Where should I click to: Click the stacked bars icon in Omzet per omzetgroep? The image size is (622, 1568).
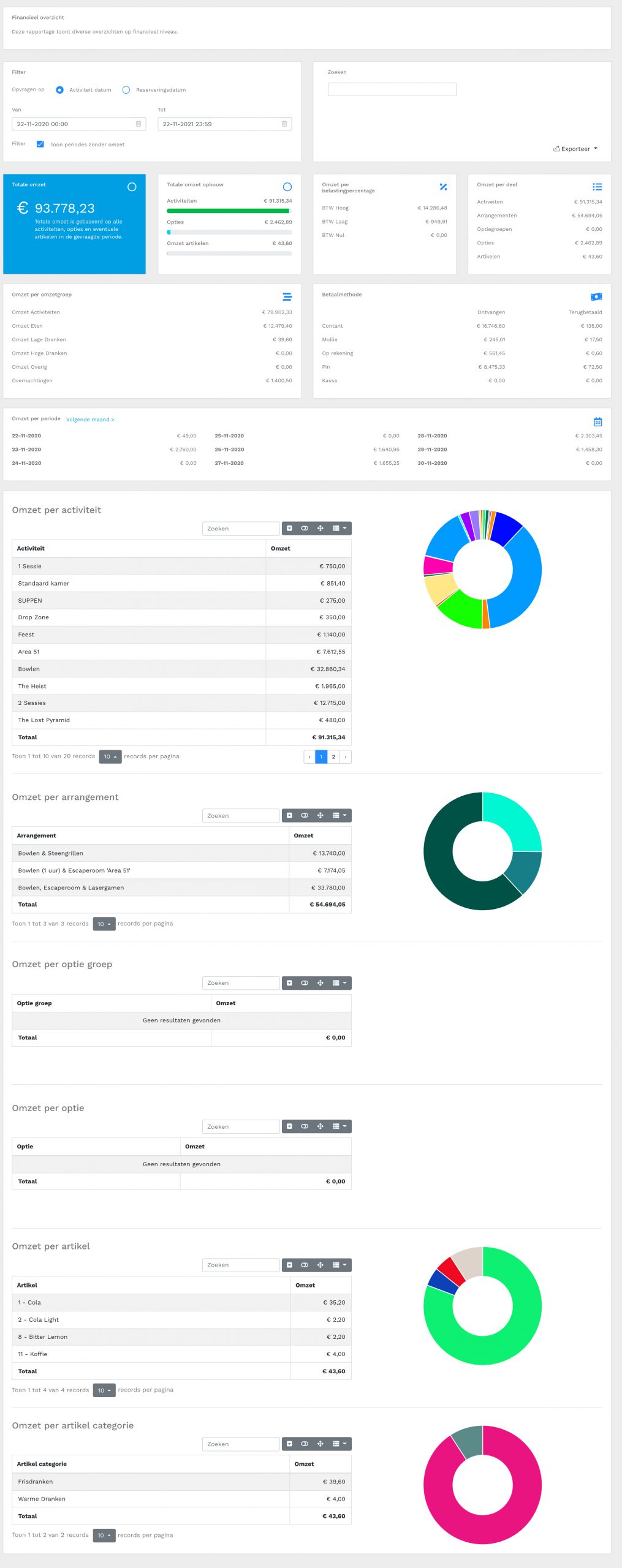pos(287,297)
